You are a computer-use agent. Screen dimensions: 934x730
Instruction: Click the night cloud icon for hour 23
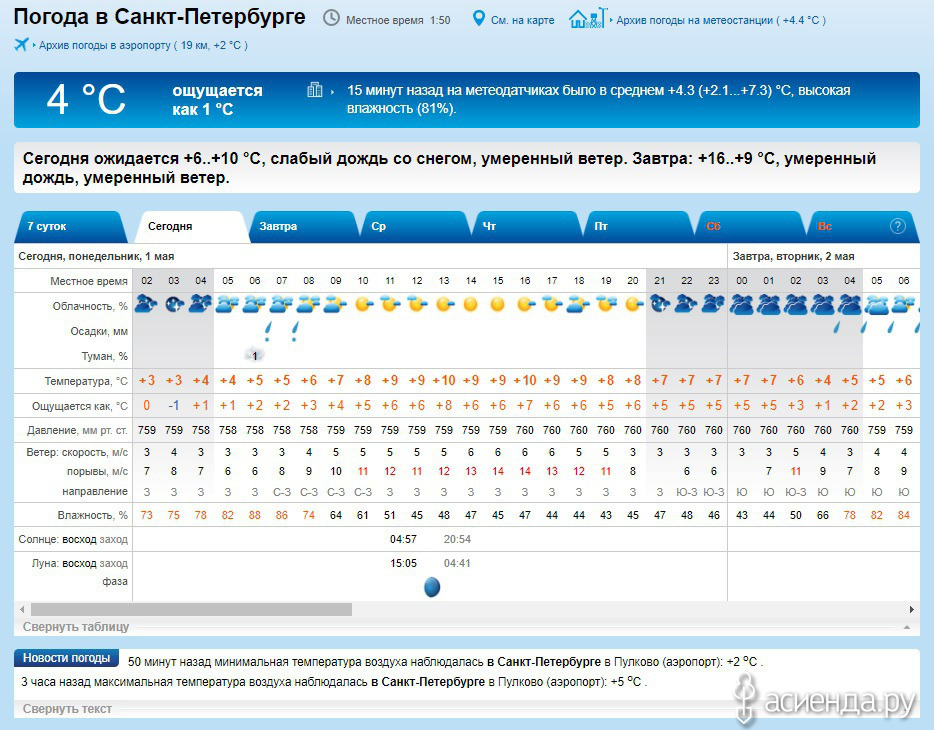(713, 304)
